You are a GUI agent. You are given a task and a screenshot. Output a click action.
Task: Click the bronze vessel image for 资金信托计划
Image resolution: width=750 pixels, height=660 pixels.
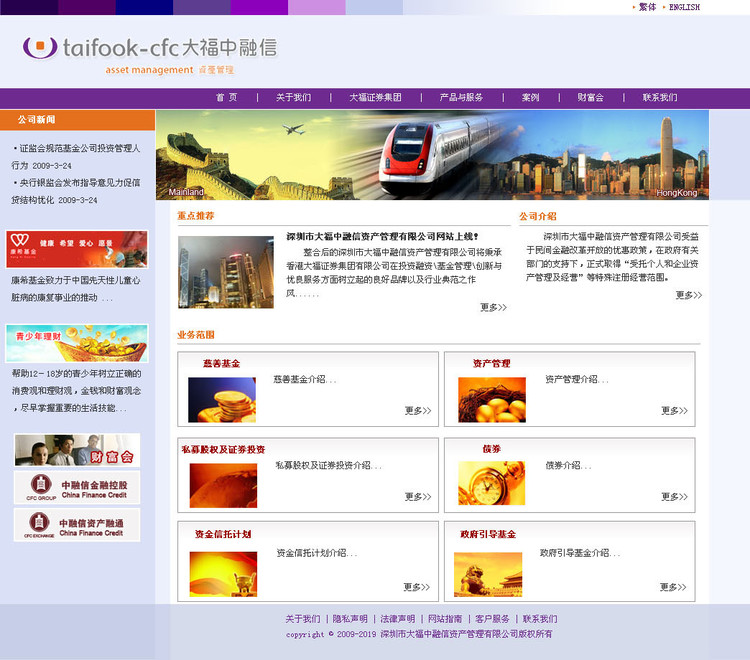click(223, 574)
